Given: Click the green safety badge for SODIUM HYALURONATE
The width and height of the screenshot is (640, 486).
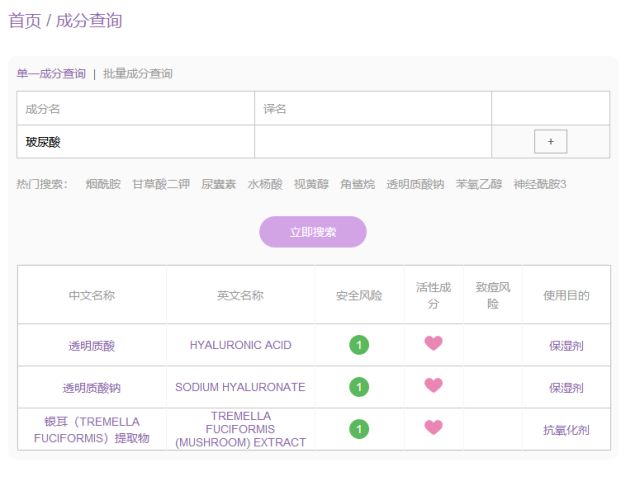Looking at the screenshot, I should click(x=359, y=387).
